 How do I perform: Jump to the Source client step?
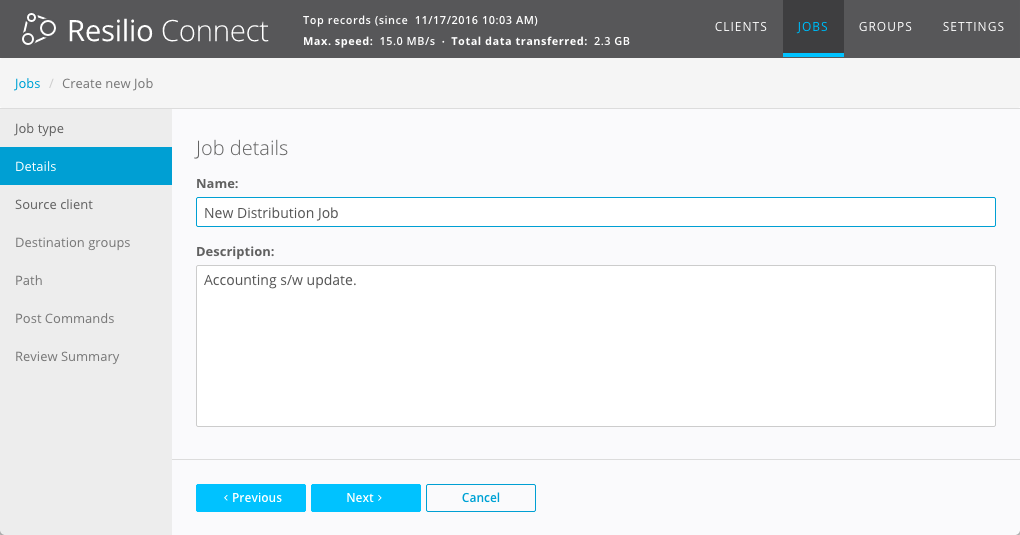click(54, 205)
